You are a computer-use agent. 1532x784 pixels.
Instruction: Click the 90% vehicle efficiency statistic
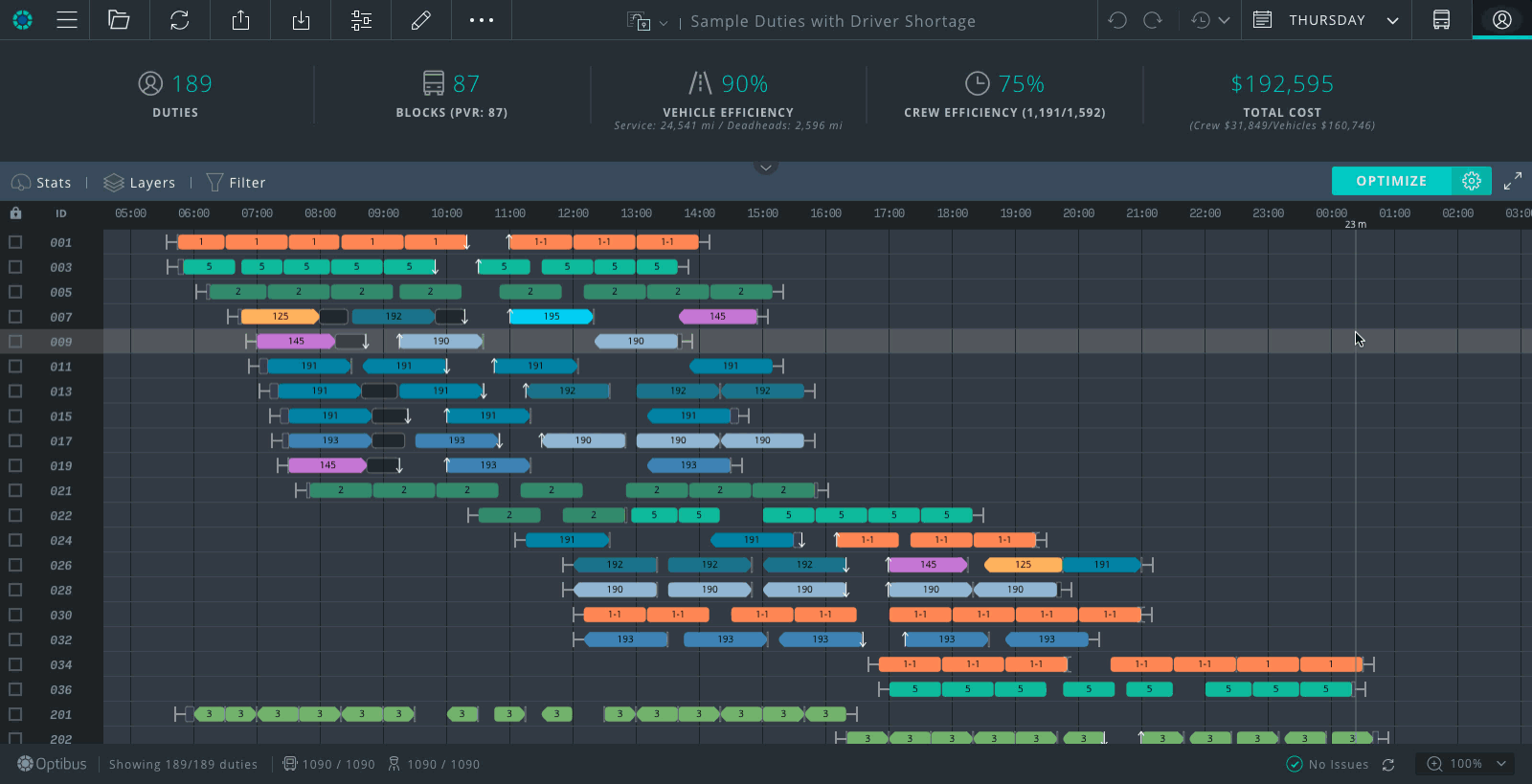pyautogui.click(x=728, y=100)
